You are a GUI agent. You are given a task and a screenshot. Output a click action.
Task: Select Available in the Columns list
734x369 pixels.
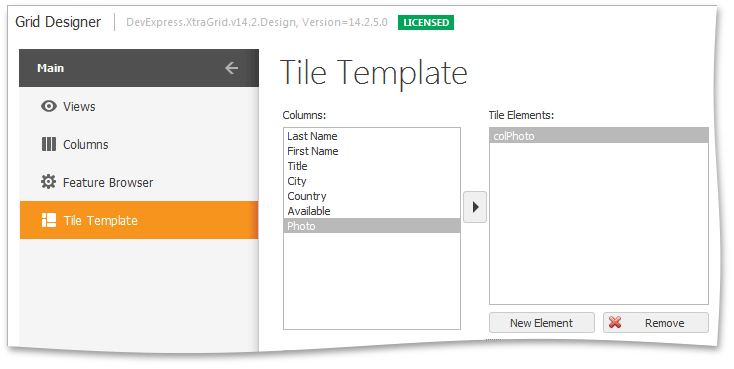click(372, 211)
